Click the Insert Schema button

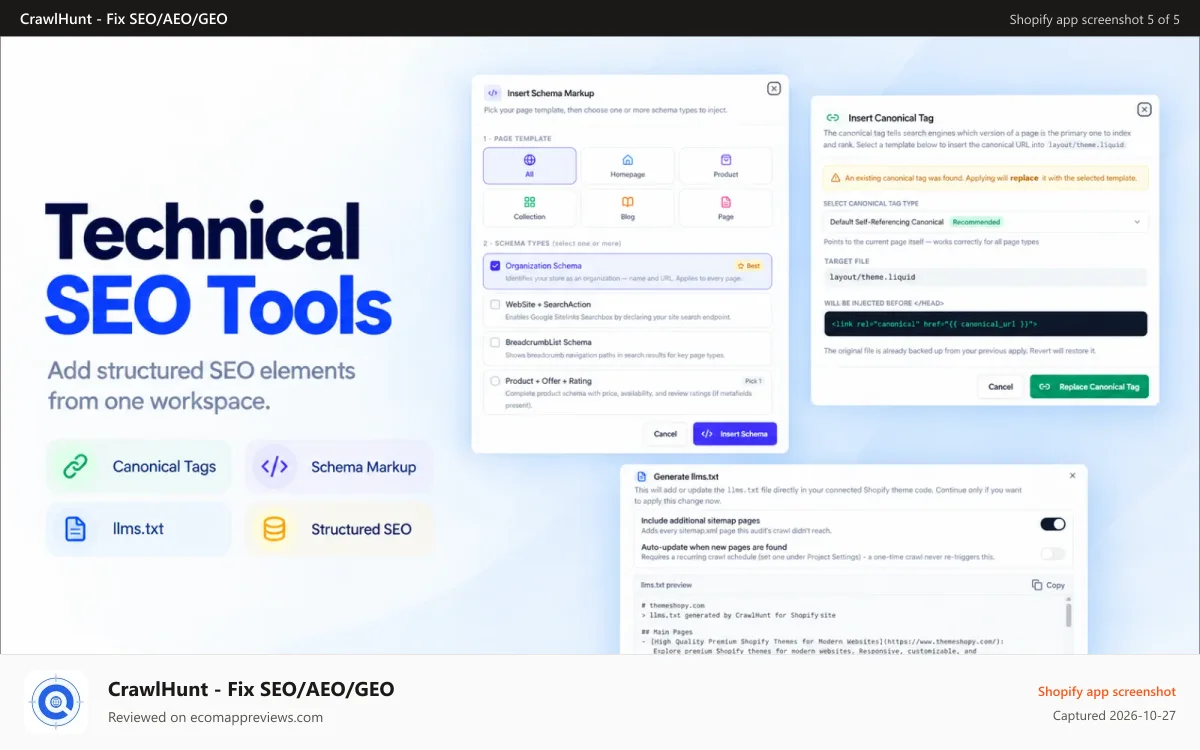[735, 434]
